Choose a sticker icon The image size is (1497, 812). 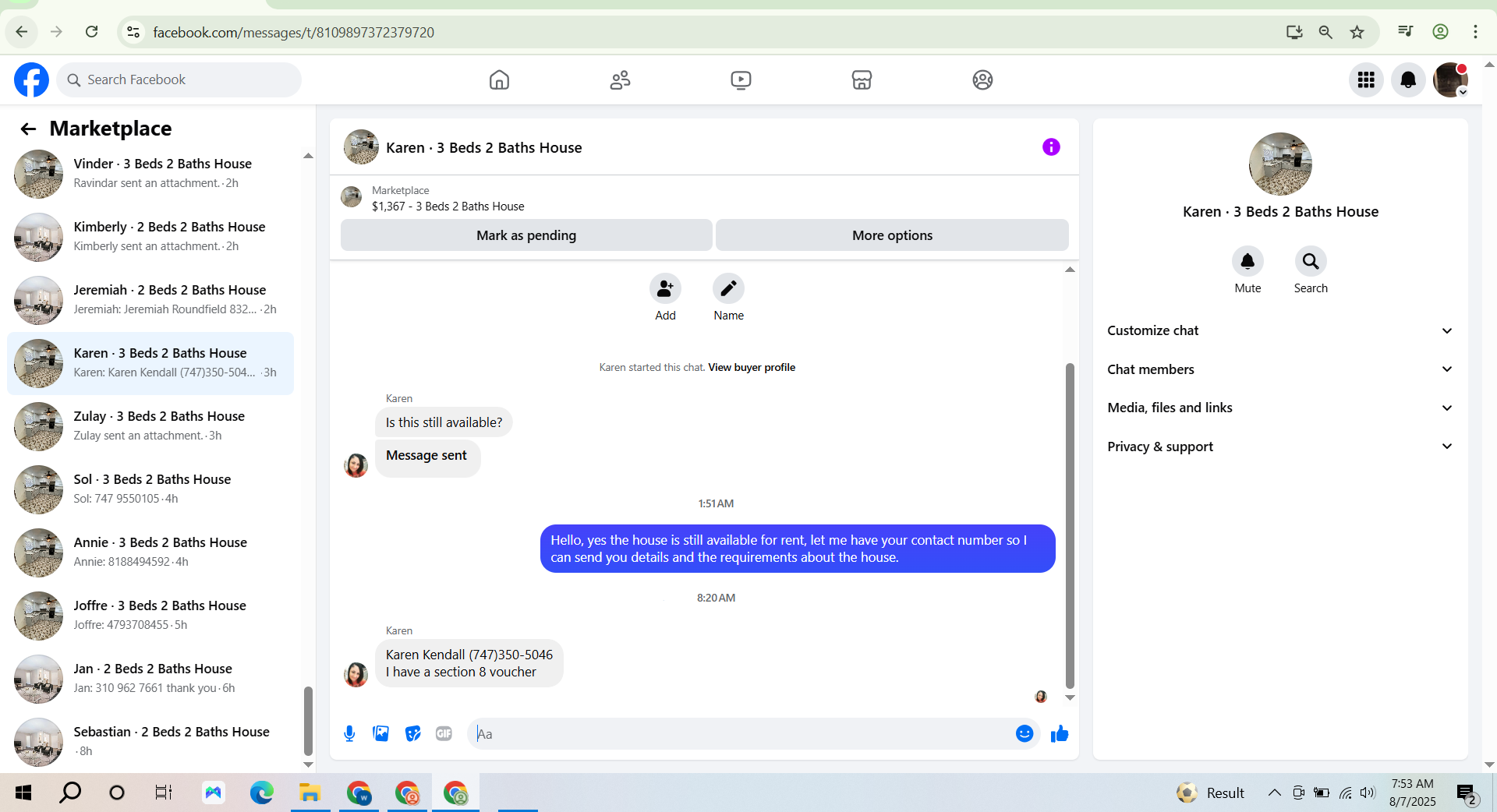click(412, 733)
